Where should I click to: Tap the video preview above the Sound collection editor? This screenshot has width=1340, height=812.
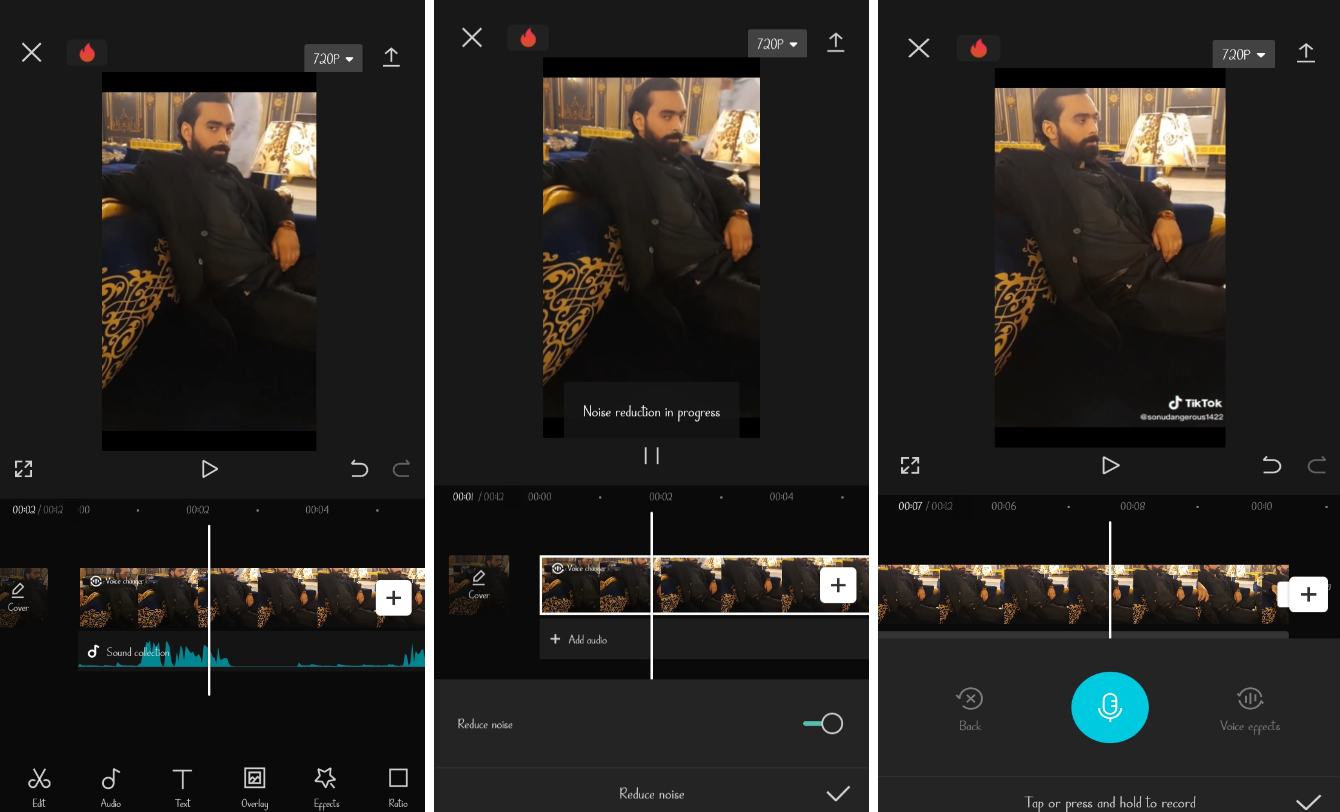[x=209, y=261]
